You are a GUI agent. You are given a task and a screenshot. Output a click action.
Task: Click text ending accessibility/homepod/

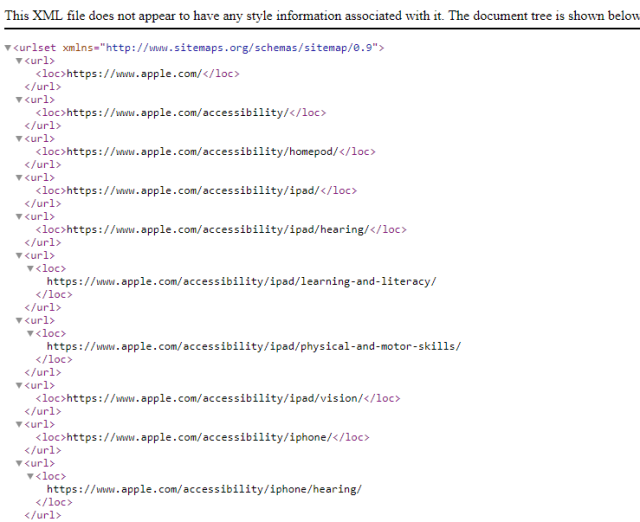[202, 152]
